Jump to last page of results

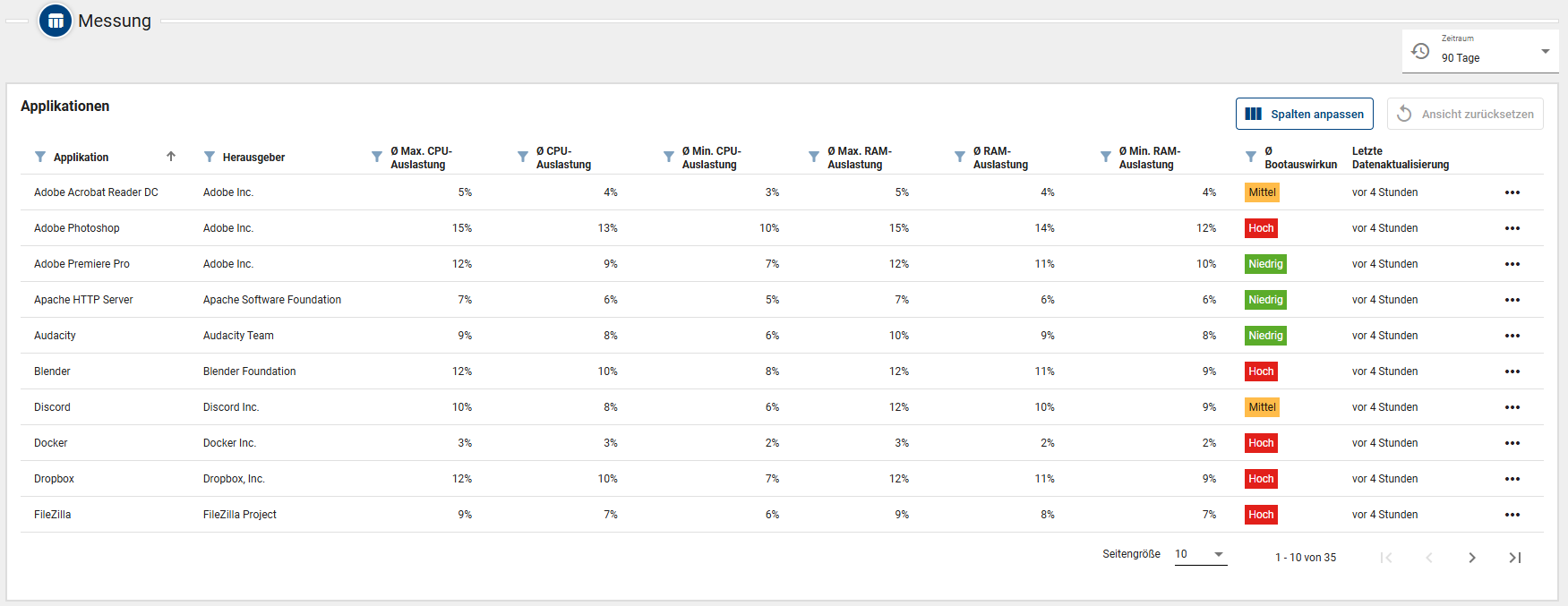[1515, 558]
